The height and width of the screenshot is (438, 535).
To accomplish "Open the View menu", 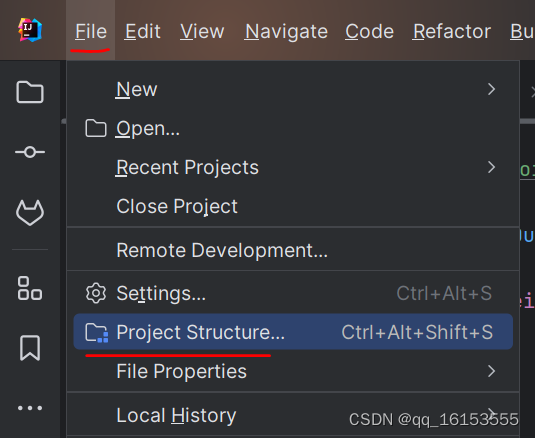I will [x=202, y=31].
